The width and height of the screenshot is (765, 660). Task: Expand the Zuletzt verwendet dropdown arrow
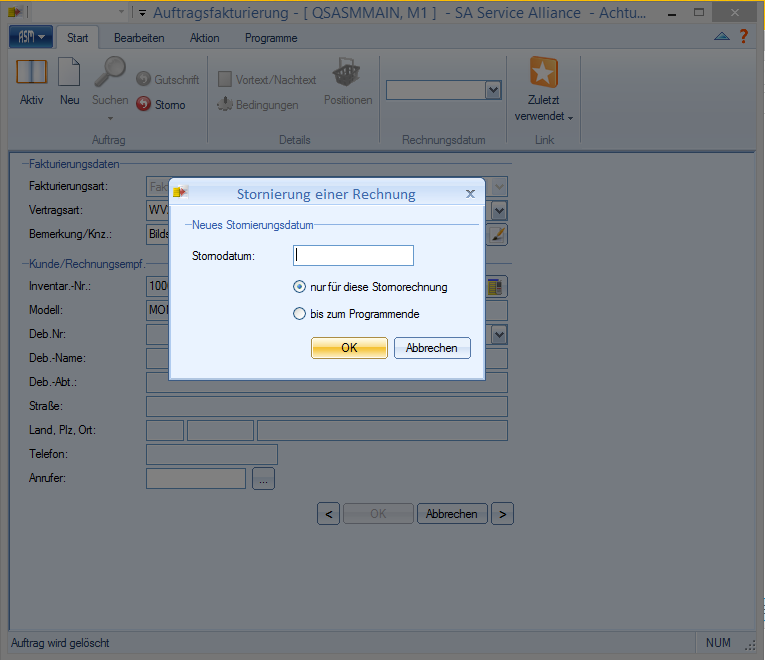click(570, 118)
